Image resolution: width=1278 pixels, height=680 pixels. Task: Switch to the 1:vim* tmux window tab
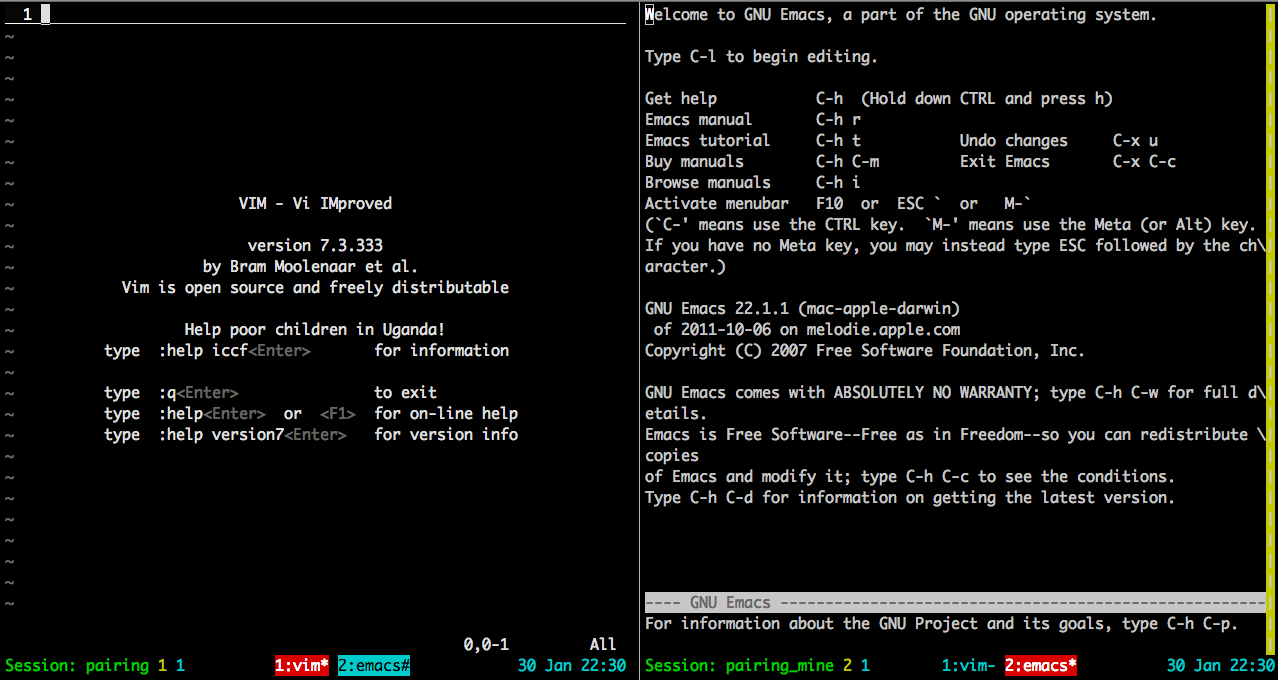pyautogui.click(x=302, y=665)
